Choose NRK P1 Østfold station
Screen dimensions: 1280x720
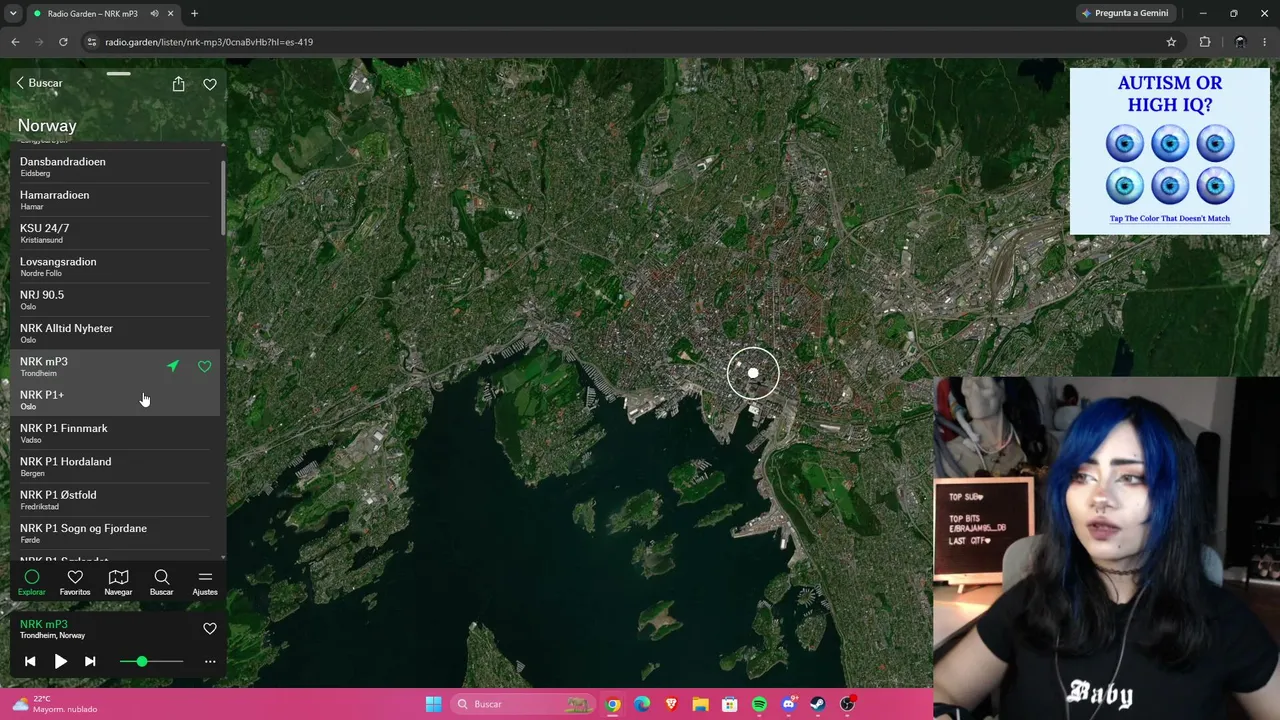click(x=115, y=500)
